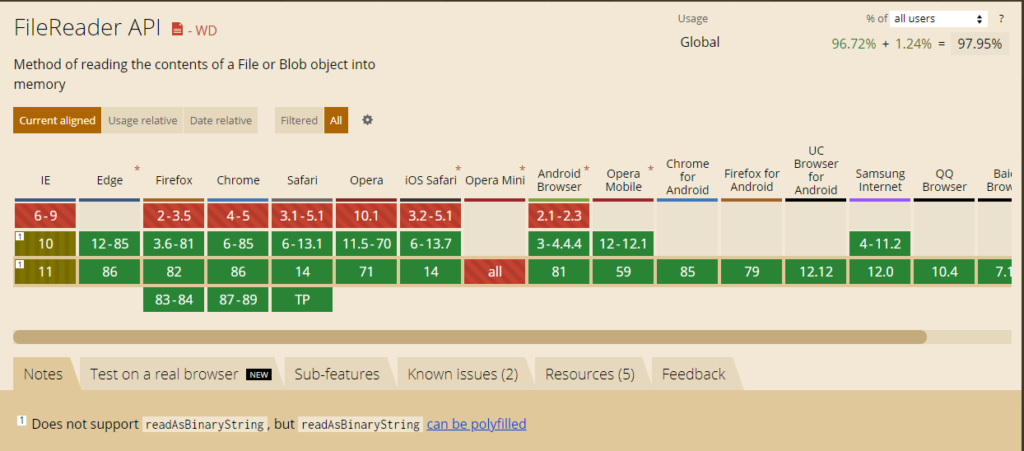
Task: Click the settings gear icon next to All
Action: pos(367,120)
